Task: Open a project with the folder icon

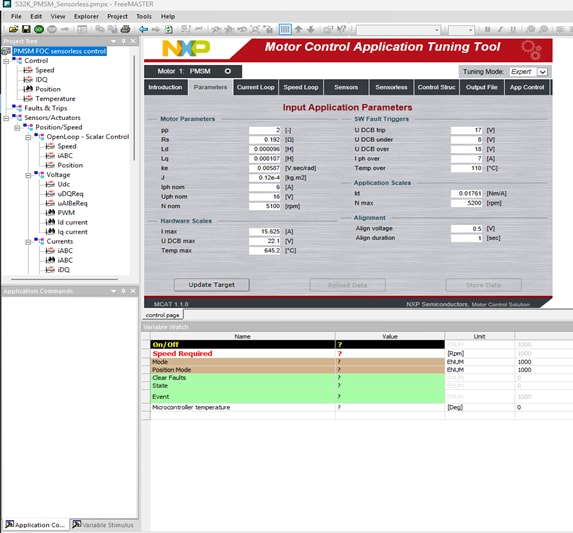Action: pyautogui.click(x=14, y=29)
